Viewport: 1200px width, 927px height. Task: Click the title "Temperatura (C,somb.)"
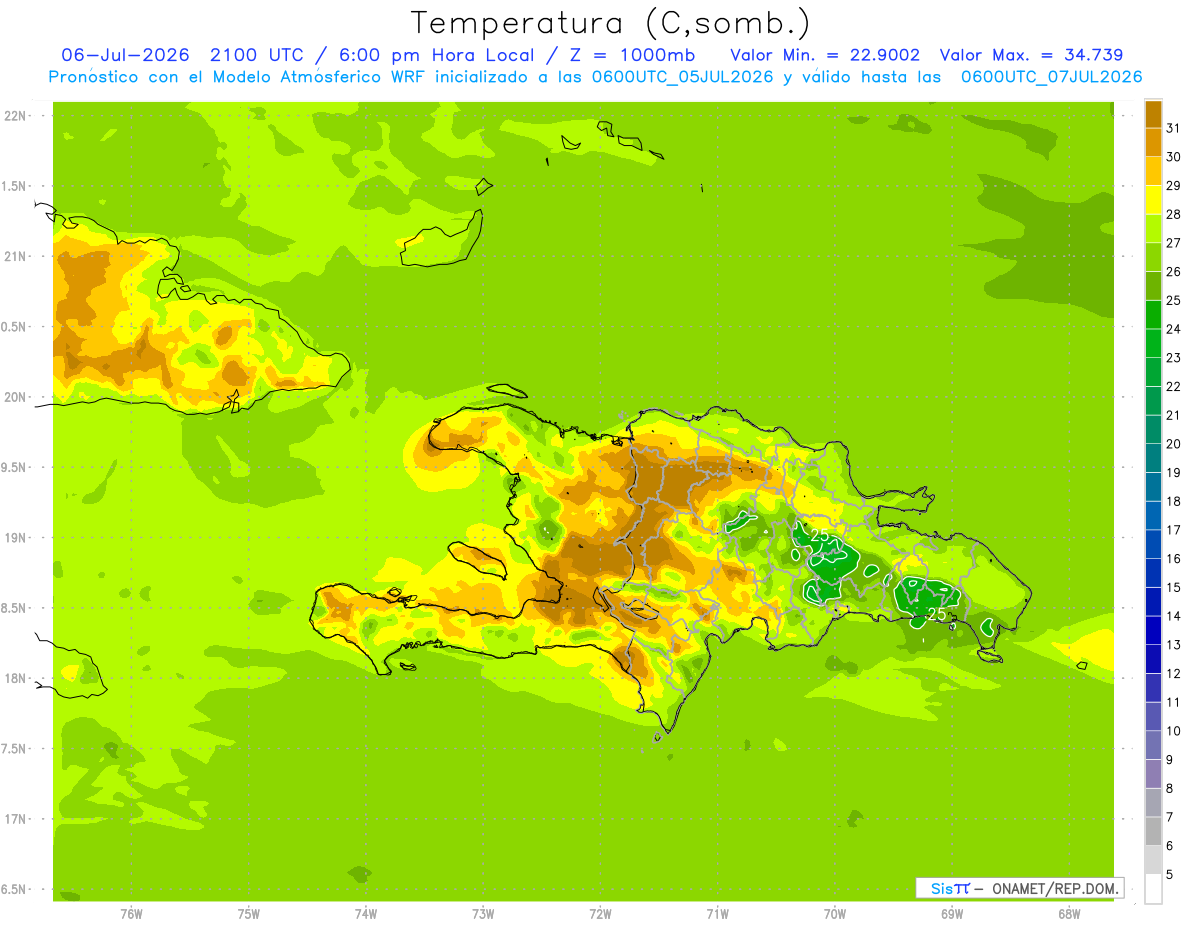pos(611,23)
